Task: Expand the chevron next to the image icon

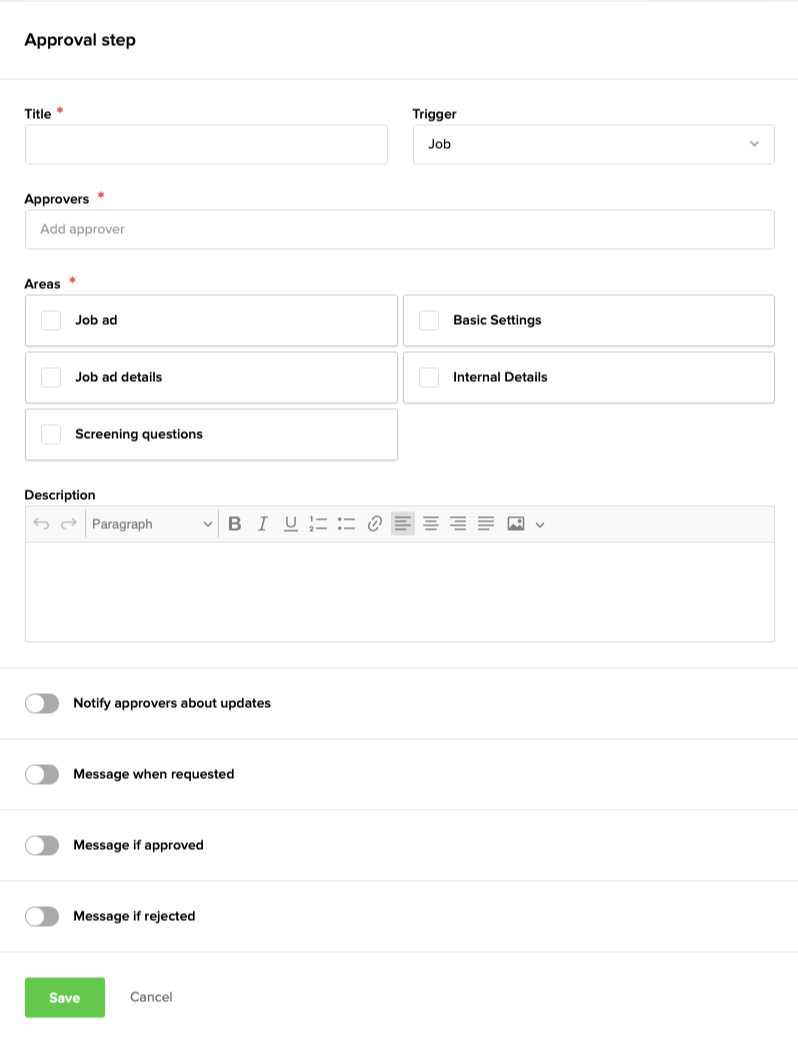Action: pos(540,525)
